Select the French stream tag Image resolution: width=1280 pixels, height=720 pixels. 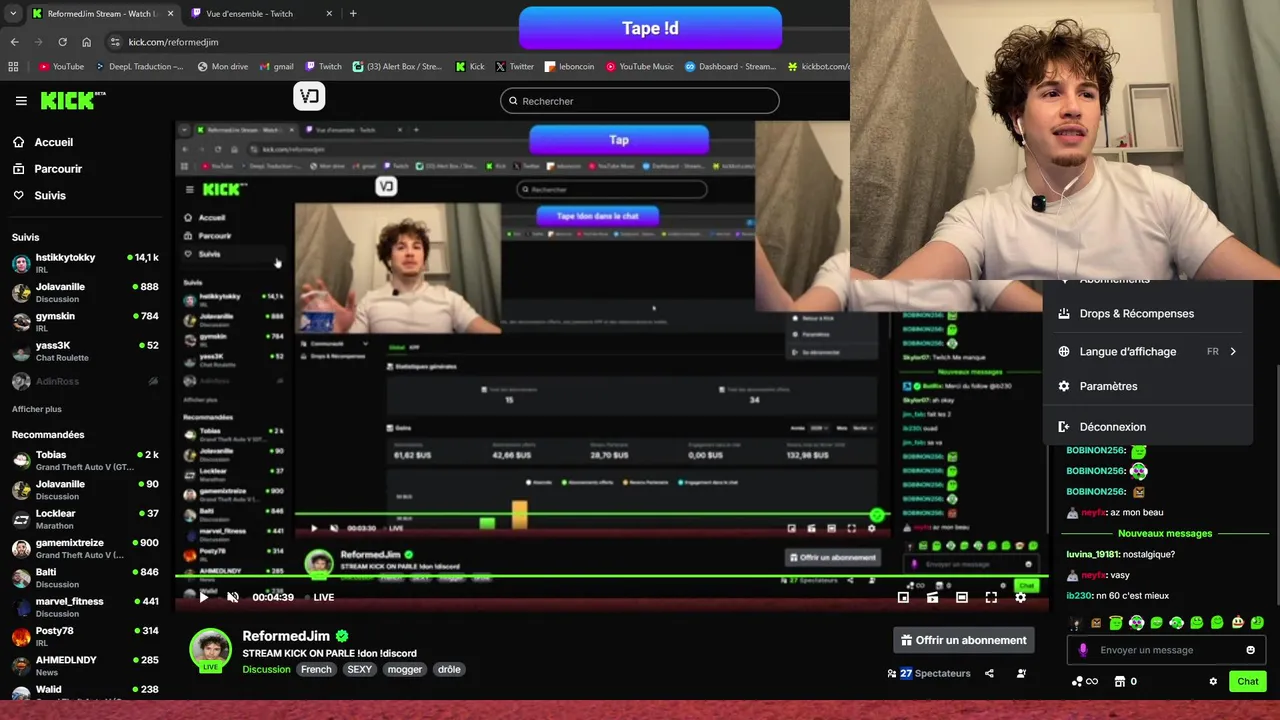(x=316, y=669)
